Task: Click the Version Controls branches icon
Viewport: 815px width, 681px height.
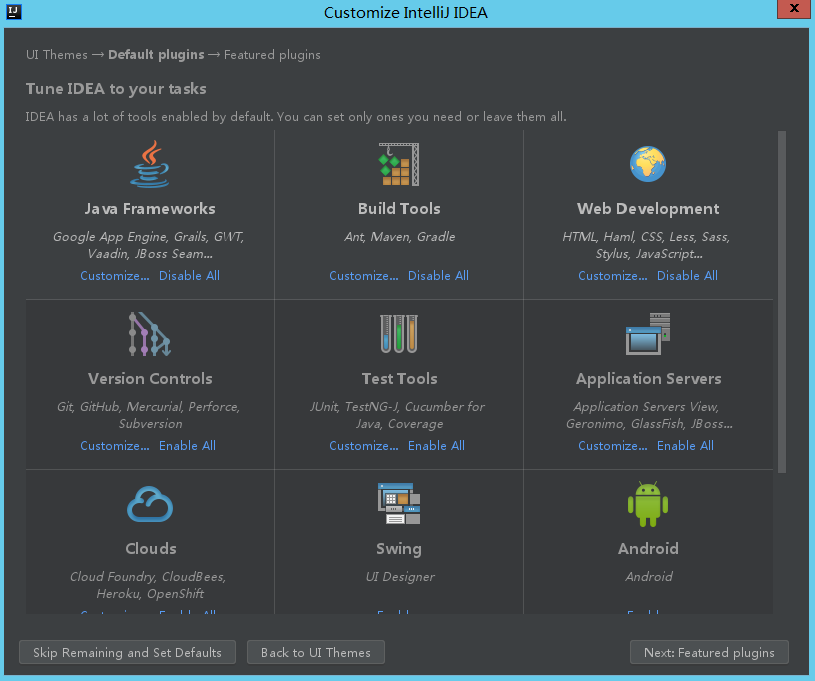Action: pyautogui.click(x=150, y=334)
